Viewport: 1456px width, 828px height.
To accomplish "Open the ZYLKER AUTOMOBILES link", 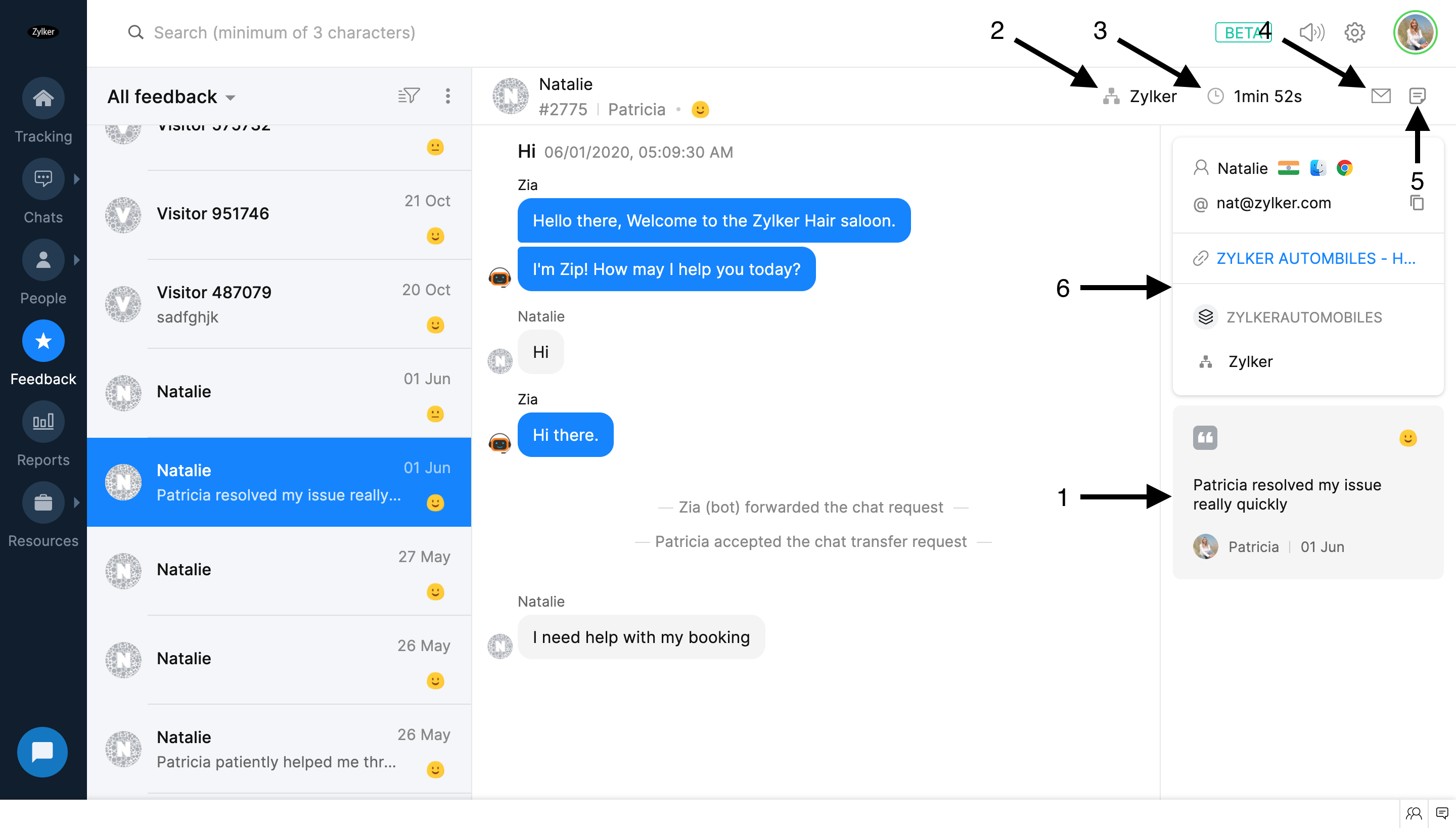I will click(1315, 258).
